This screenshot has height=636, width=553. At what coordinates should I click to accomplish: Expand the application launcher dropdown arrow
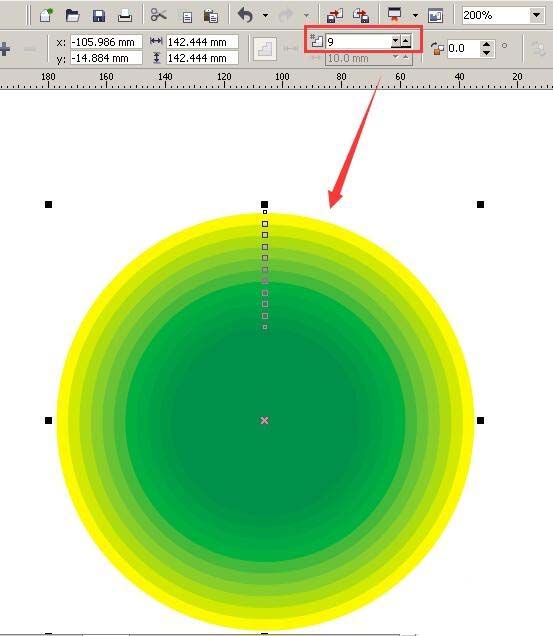click(x=415, y=15)
